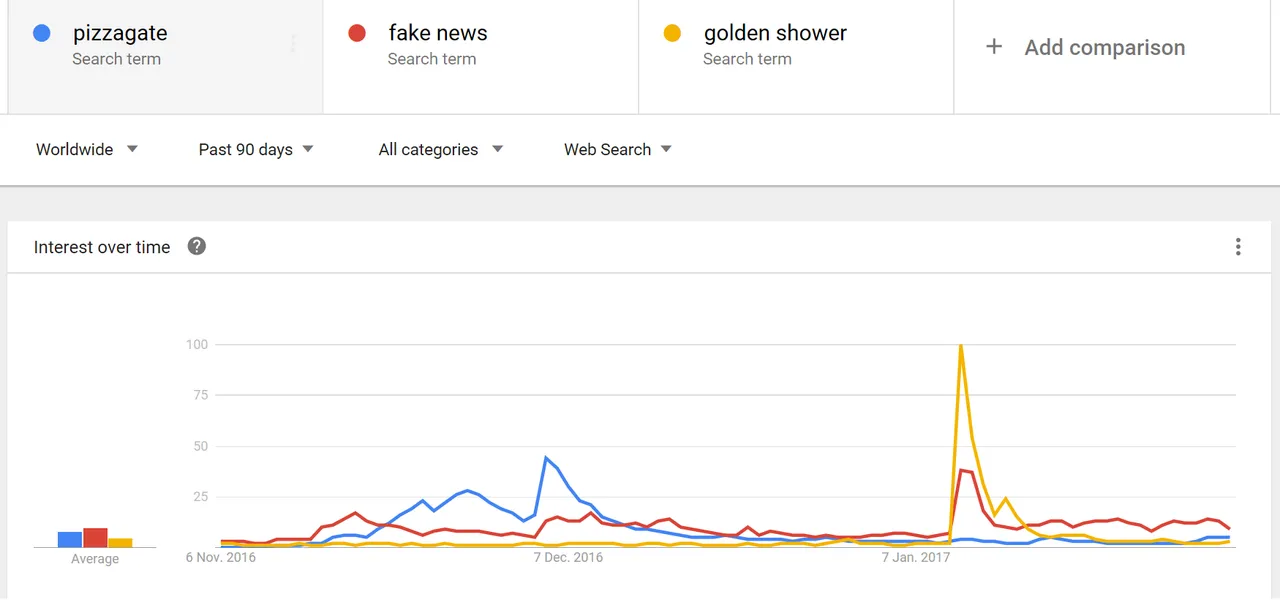Open the Worldwide region dropdown

click(x=87, y=150)
